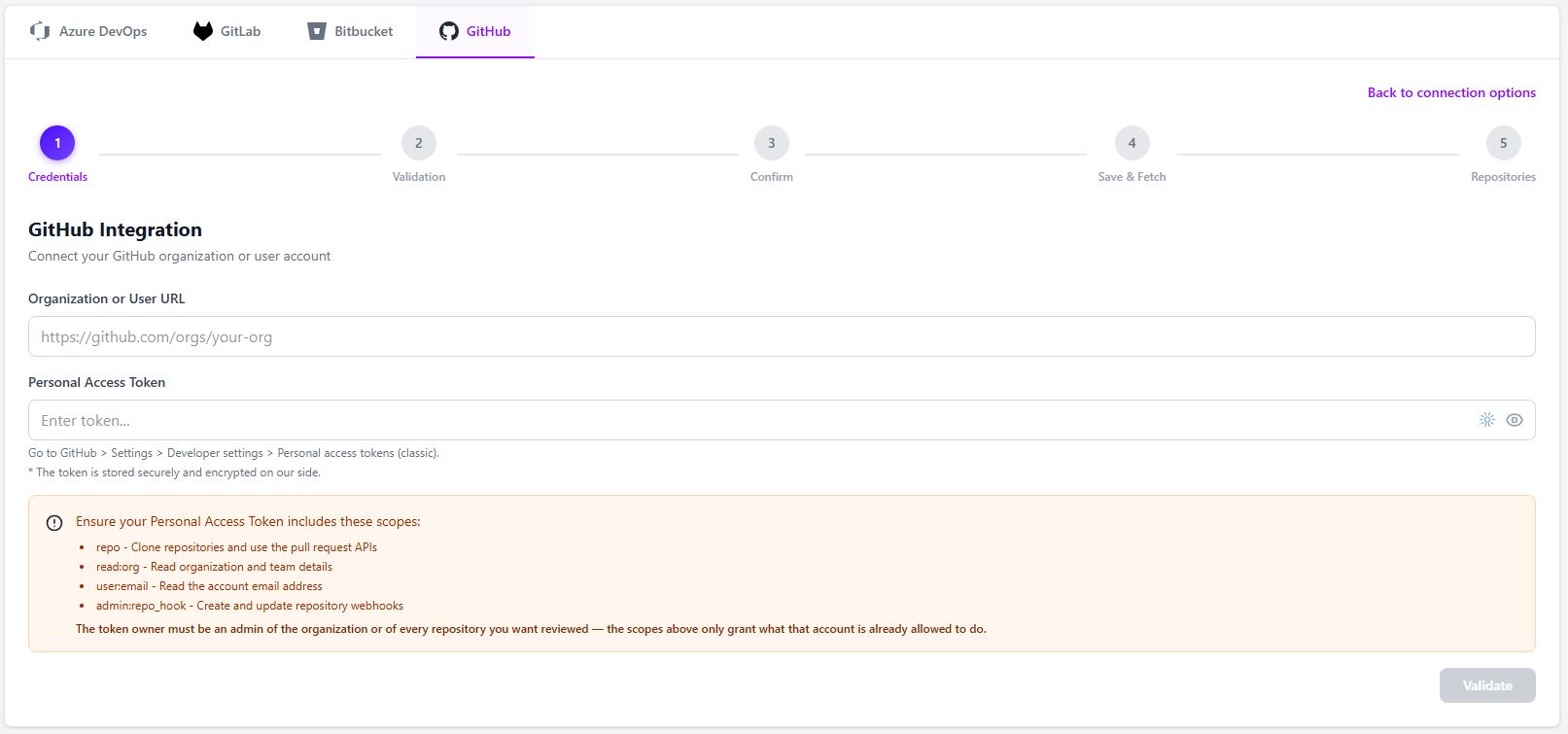Toggle token visibility with the eye icon
The image size is (1568, 734).
tap(1515, 420)
